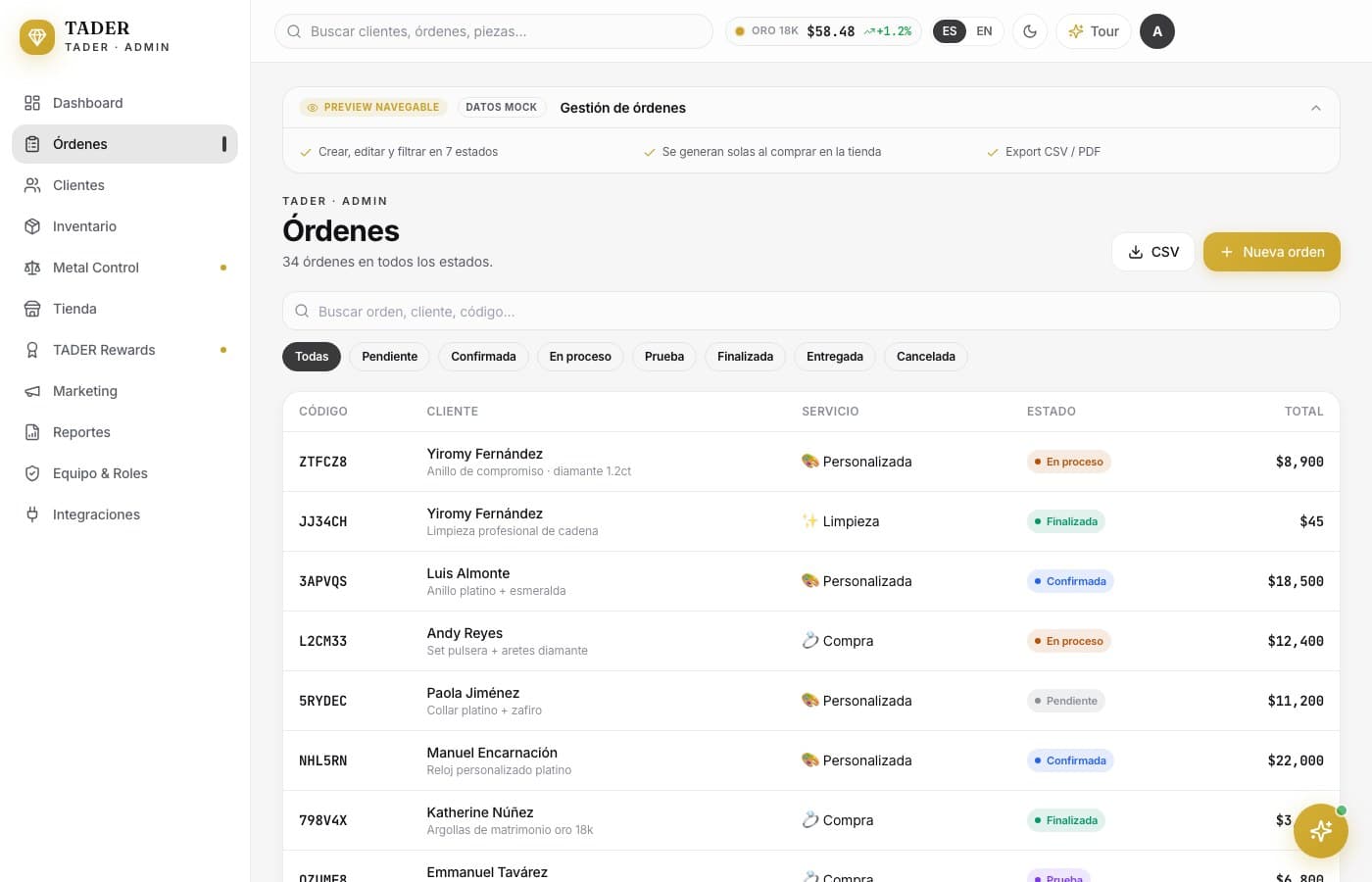Viewport: 1372px width, 882px height.
Task: Switch language to ES
Action: 950,31
